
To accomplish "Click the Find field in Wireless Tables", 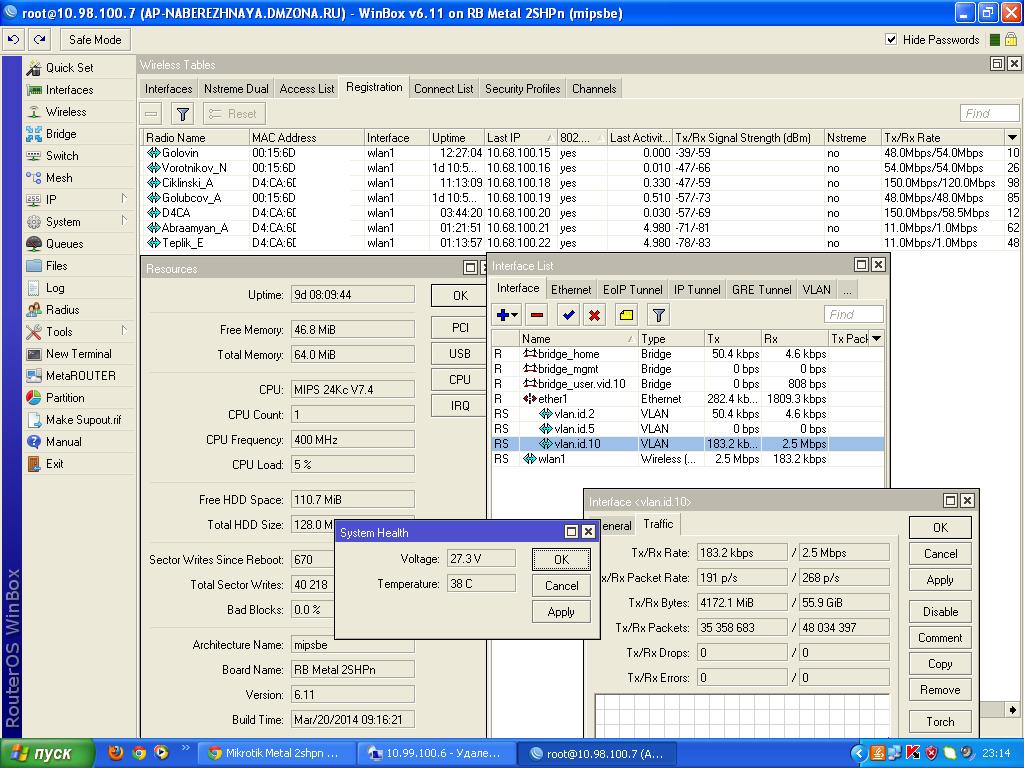I will (989, 114).
